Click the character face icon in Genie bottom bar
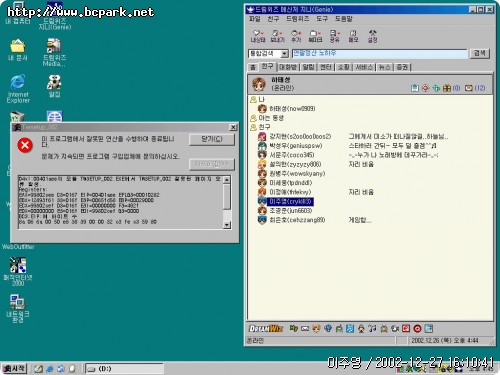This screenshot has width=500, height=375. pyautogui.click(x=316, y=329)
